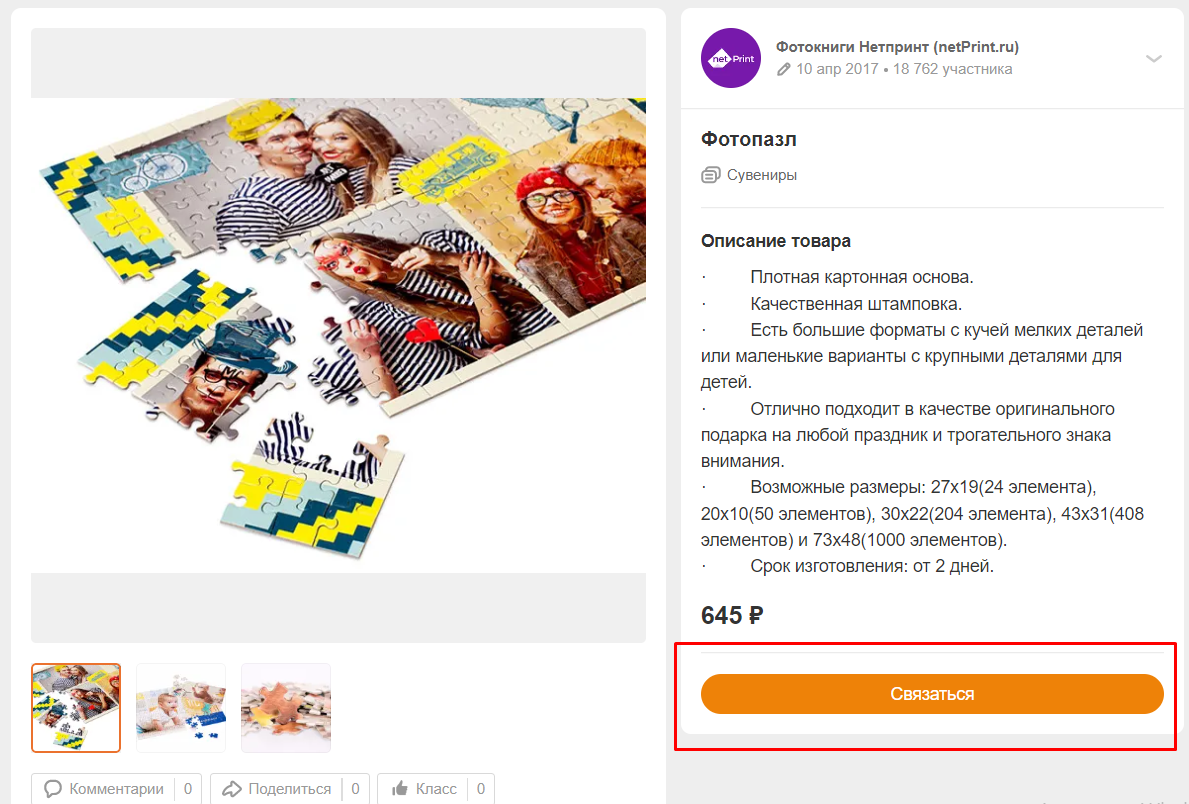Select the baby puzzle thumbnail
The width and height of the screenshot is (1189, 804).
180,708
